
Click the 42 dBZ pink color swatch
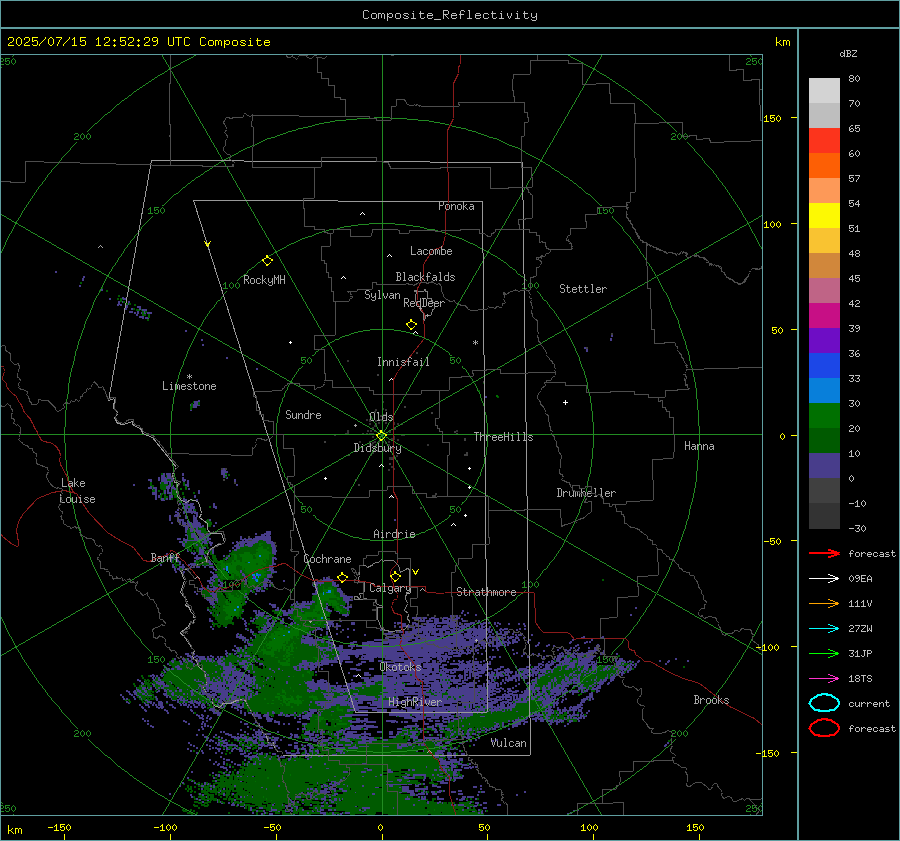coord(824,290)
